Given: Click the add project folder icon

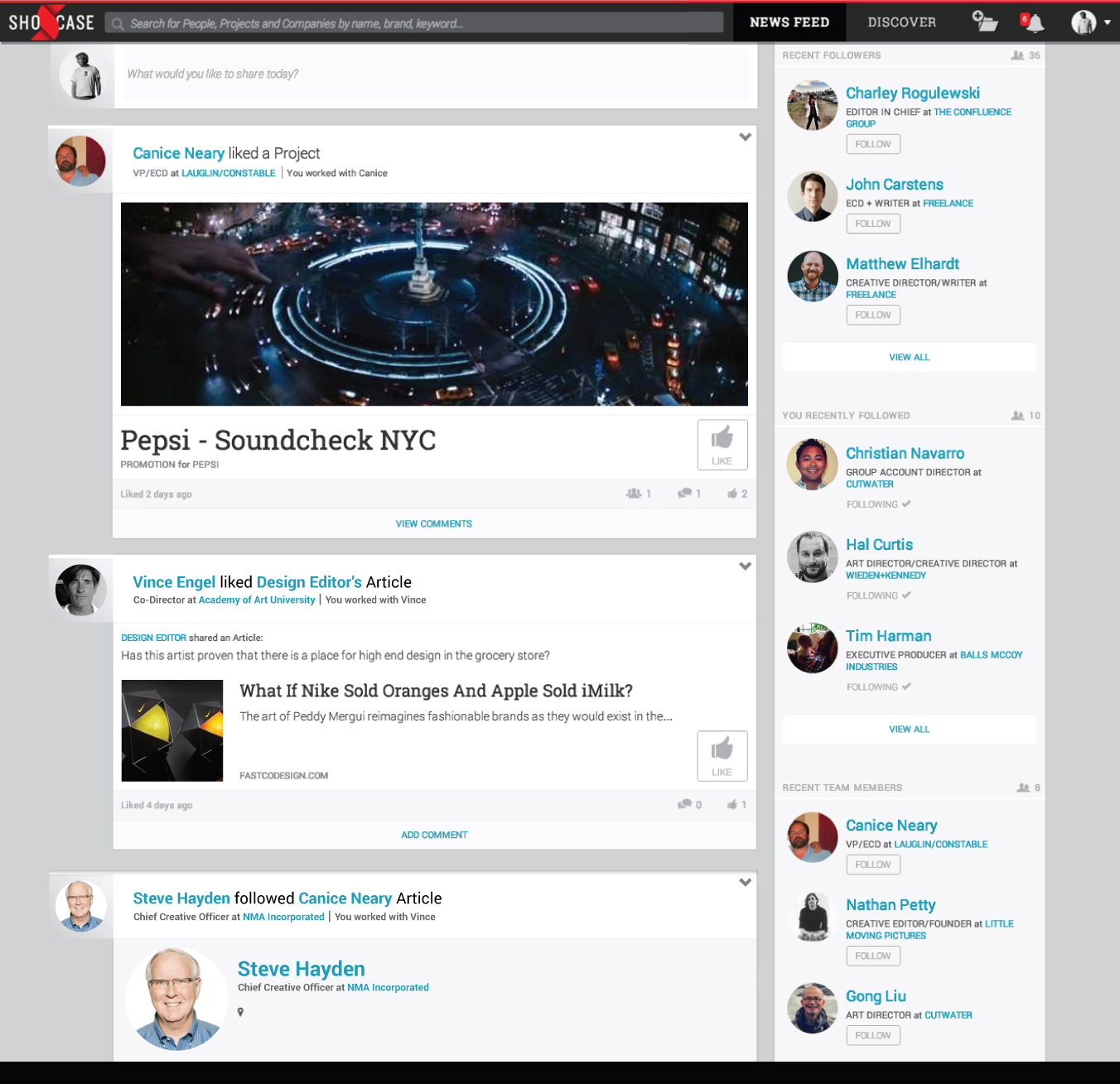Looking at the screenshot, I should [x=984, y=22].
